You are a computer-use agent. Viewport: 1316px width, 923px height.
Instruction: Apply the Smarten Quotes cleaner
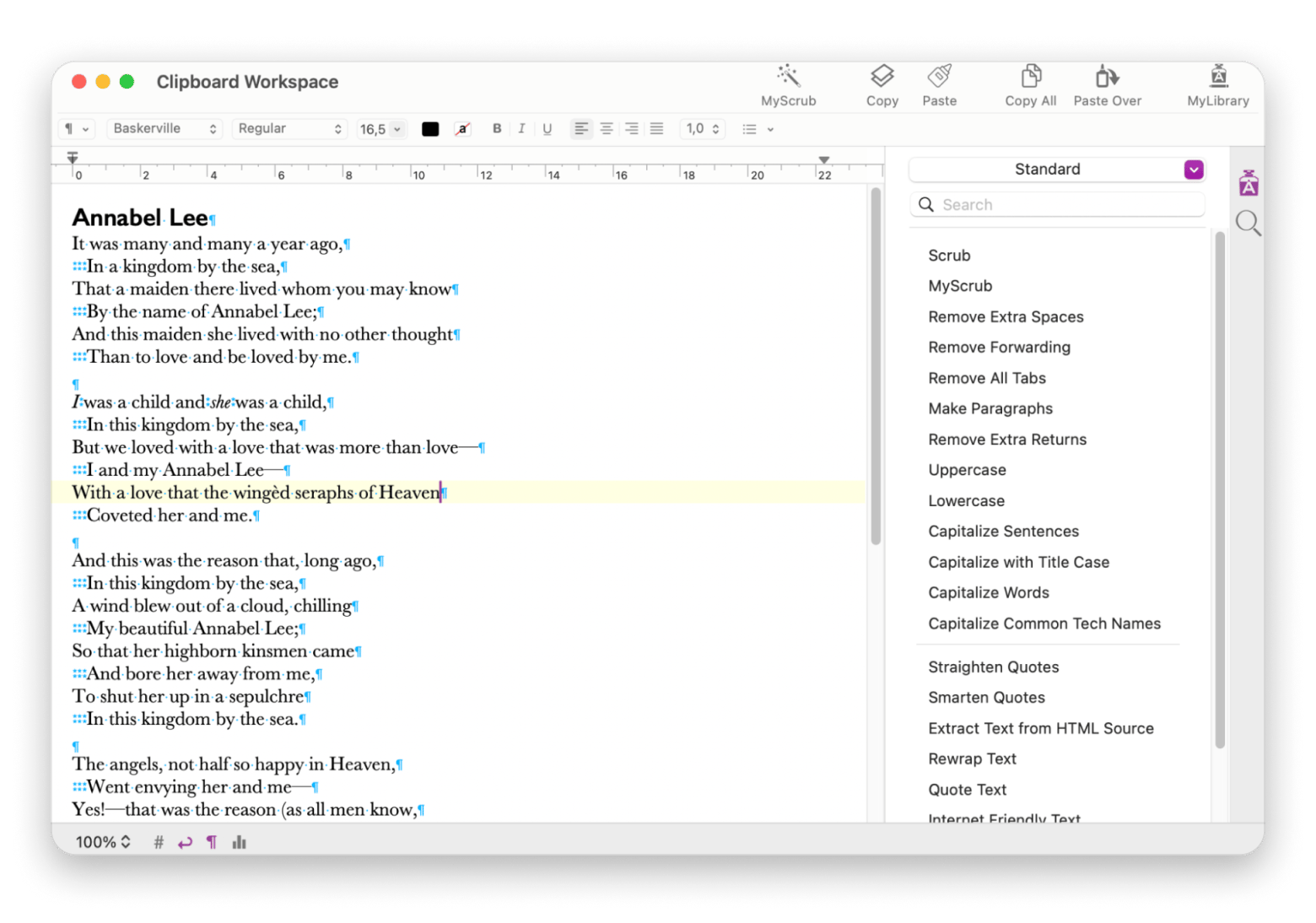pos(986,697)
